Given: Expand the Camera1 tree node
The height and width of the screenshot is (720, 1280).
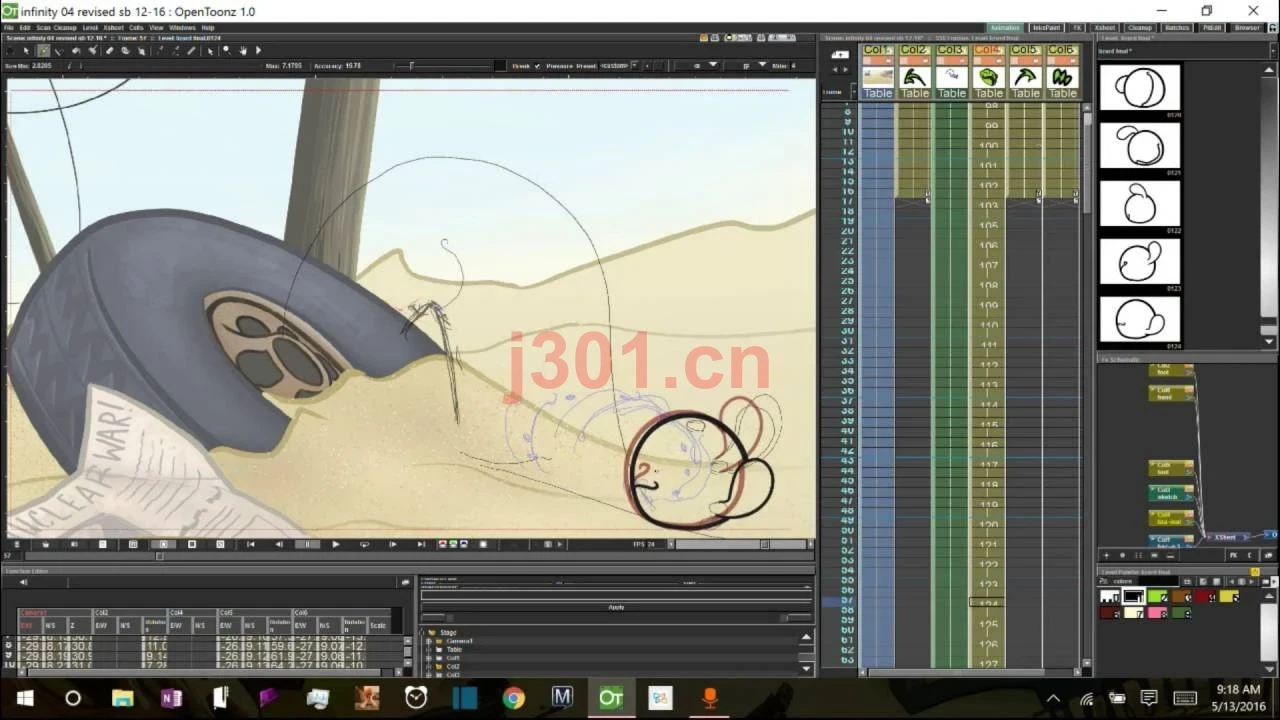Looking at the screenshot, I should click(x=428, y=641).
